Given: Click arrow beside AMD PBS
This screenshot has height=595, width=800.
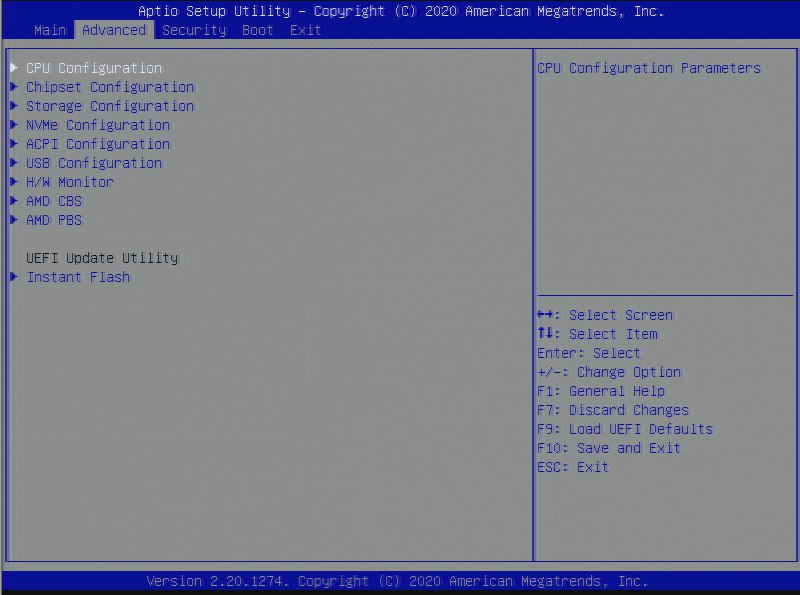Looking at the screenshot, I should [14, 219].
